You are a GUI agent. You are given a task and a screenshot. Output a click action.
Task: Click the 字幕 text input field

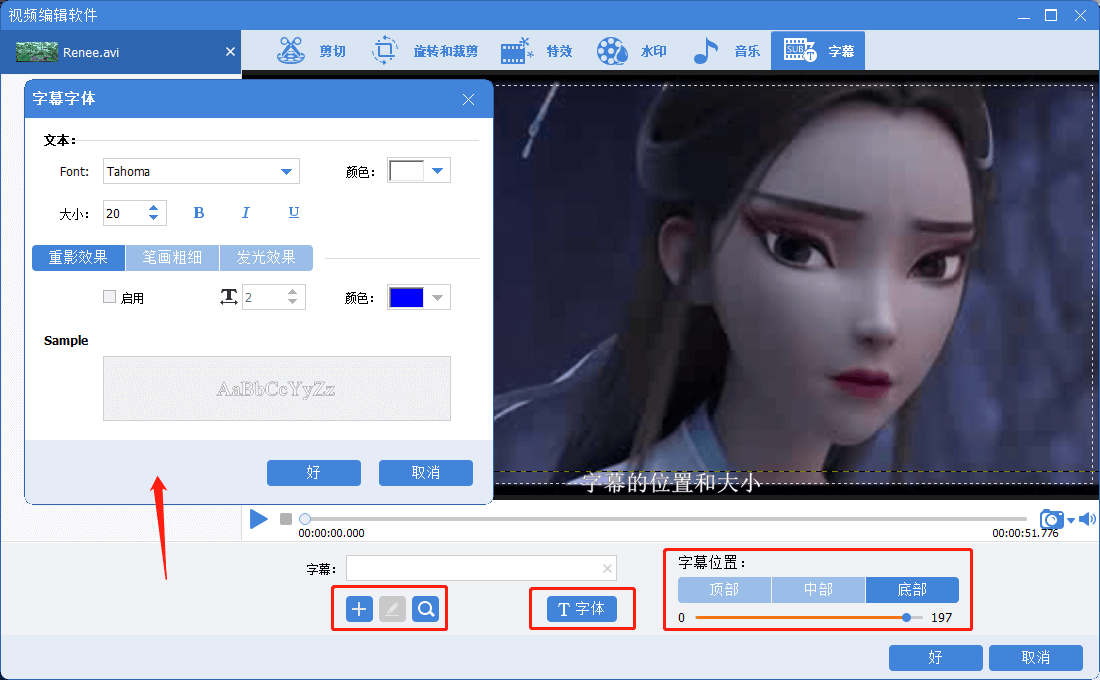[481, 568]
